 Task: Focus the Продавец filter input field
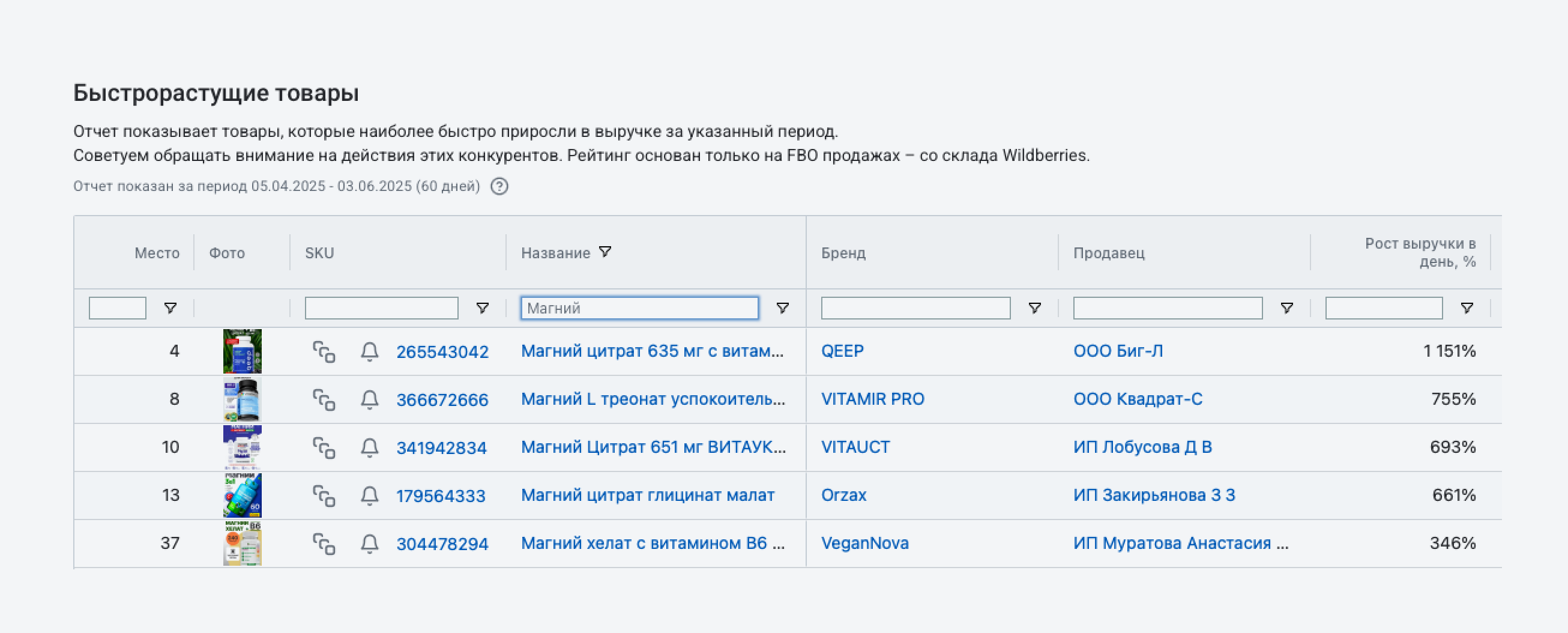(1168, 308)
